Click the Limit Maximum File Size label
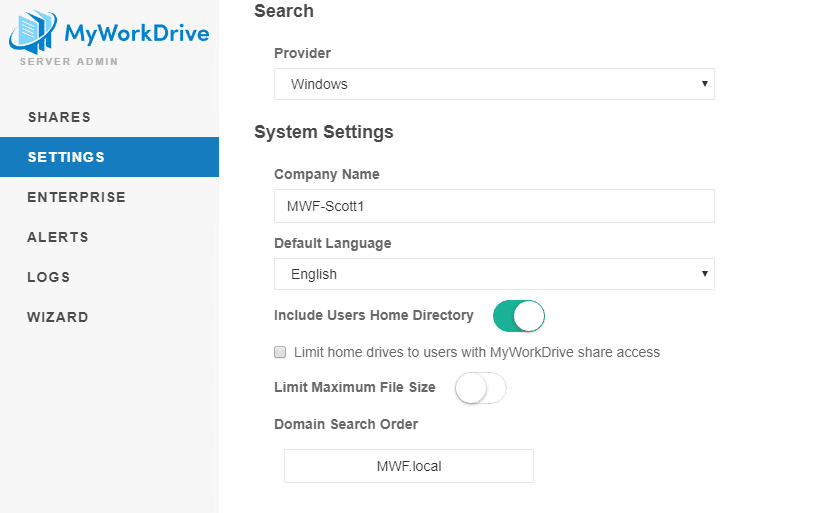 (355, 387)
